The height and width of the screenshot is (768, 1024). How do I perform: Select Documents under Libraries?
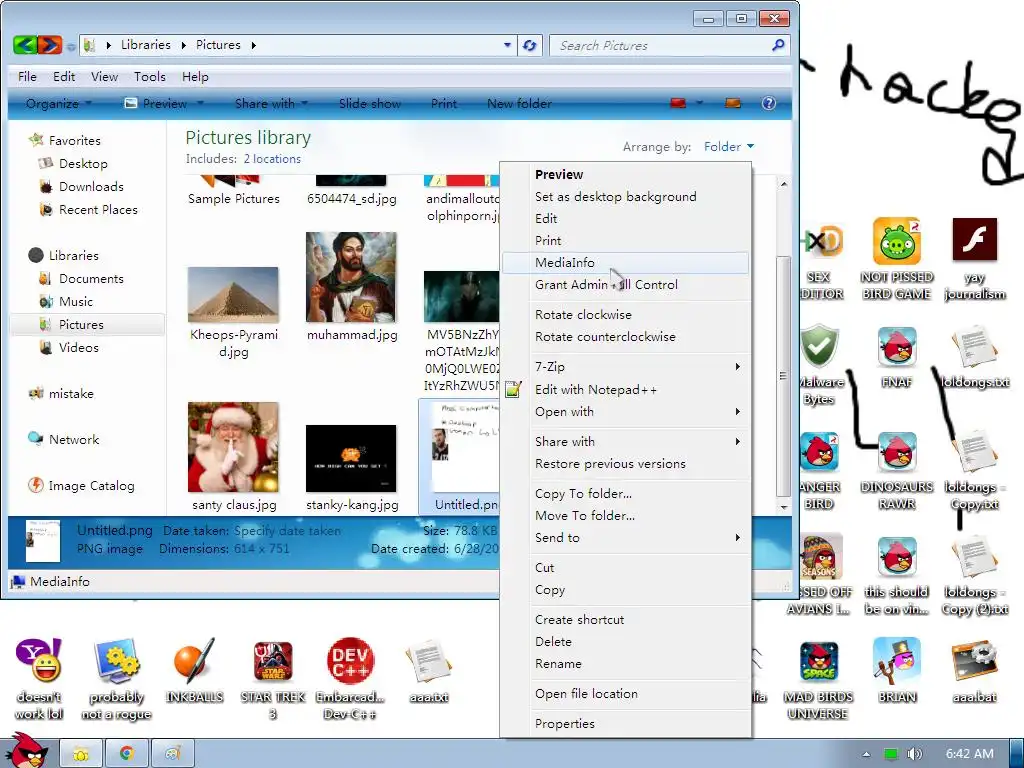(x=91, y=279)
